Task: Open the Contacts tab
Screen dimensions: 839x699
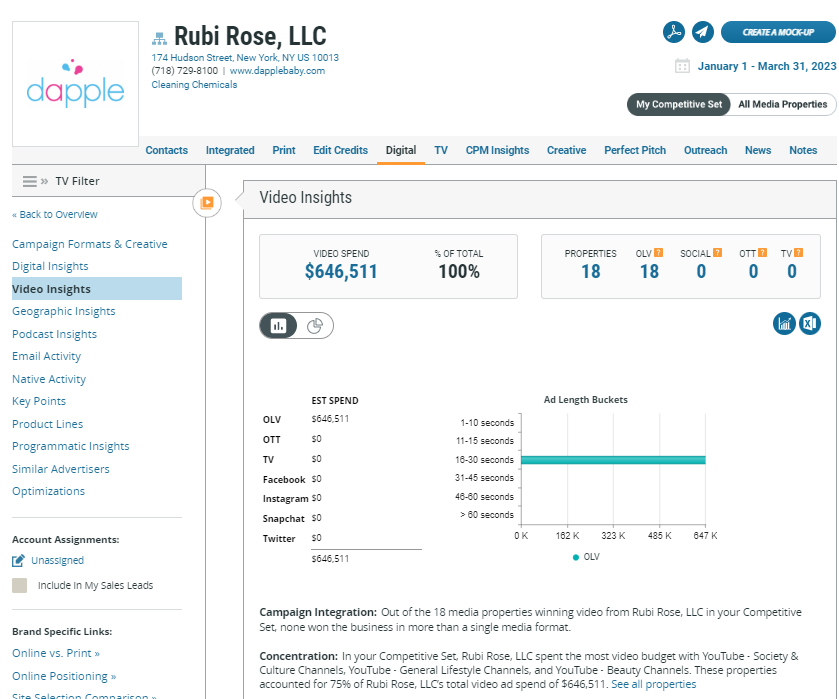Action: [x=166, y=150]
